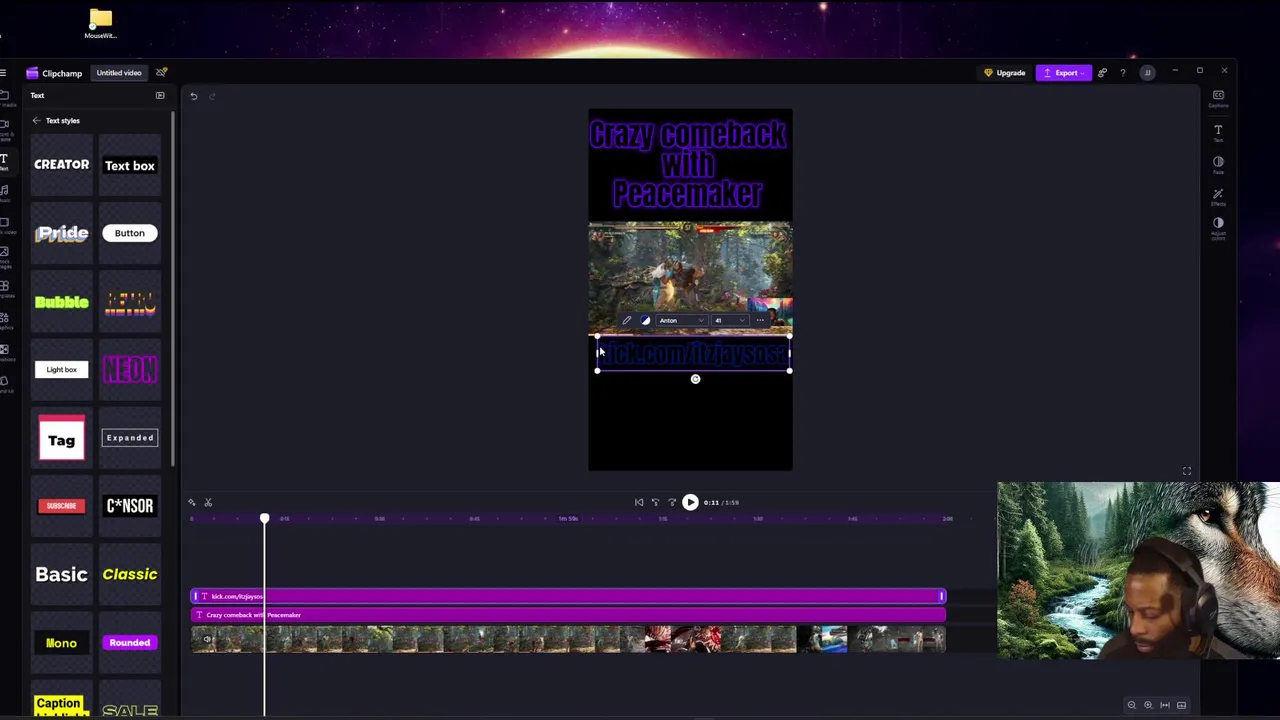Image resolution: width=1280 pixels, height=720 pixels.
Task: Collapse the Text side panel
Action: pyautogui.click(x=160, y=95)
